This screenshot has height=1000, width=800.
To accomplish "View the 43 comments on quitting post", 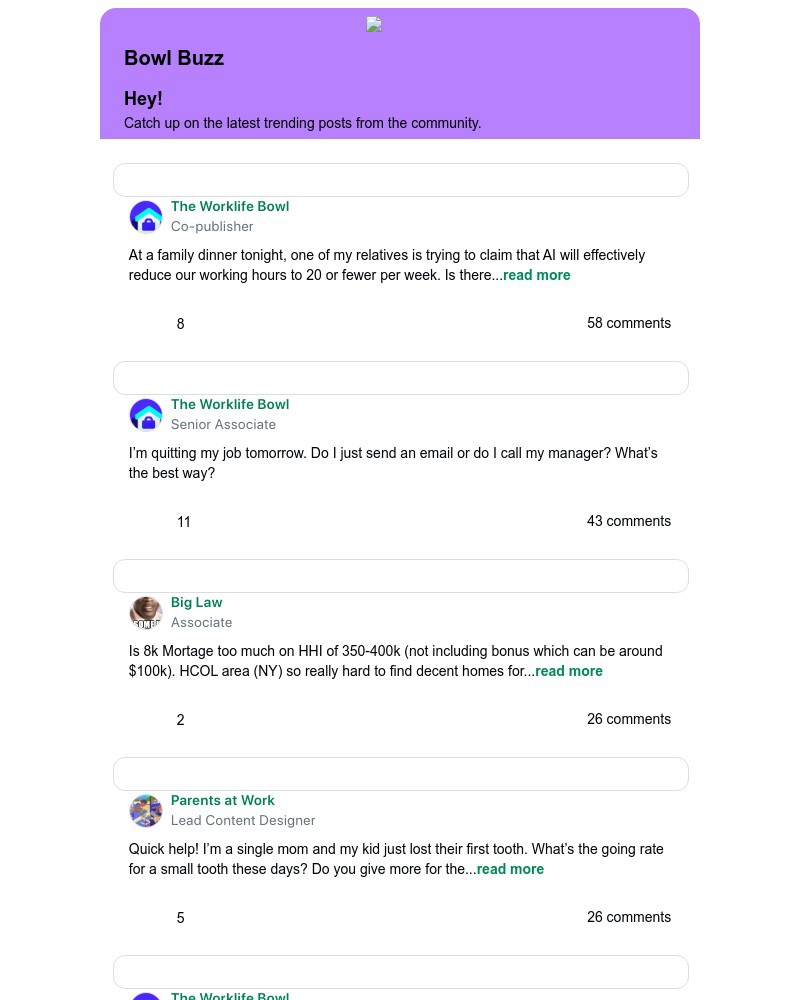I will (629, 522).
